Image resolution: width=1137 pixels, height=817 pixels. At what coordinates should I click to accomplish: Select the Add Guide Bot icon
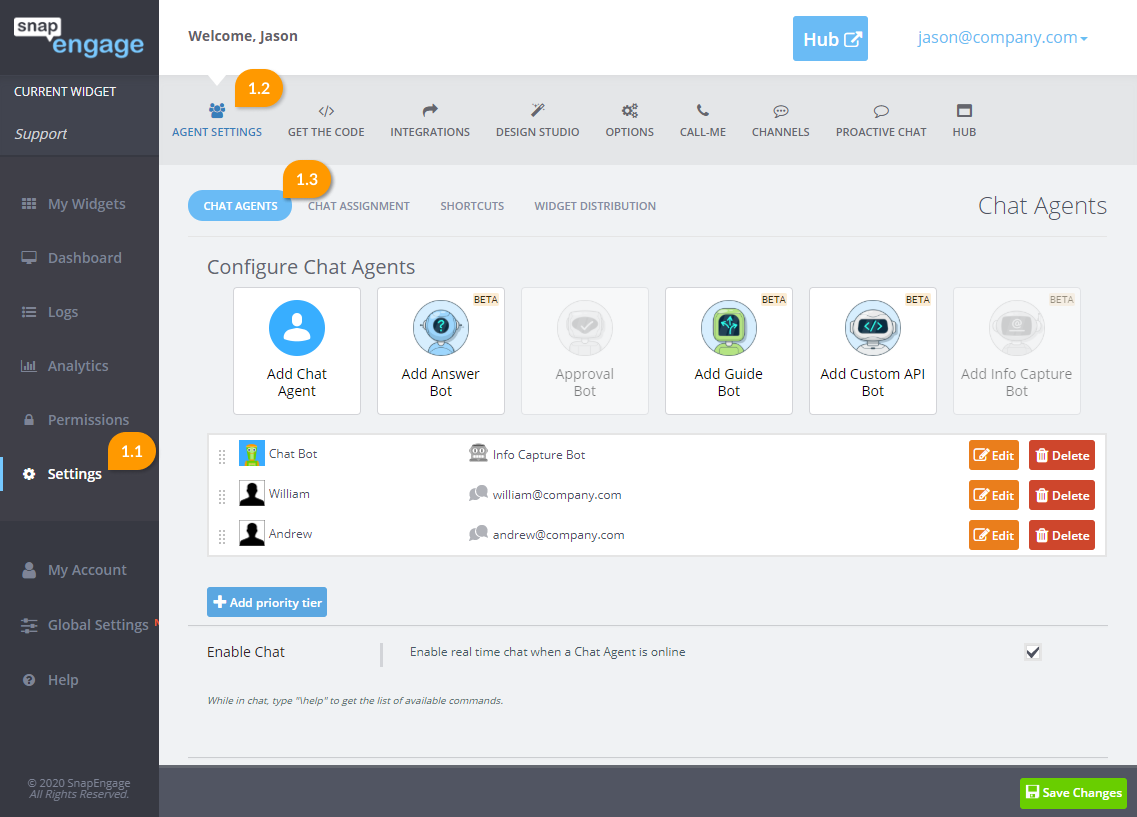click(729, 328)
